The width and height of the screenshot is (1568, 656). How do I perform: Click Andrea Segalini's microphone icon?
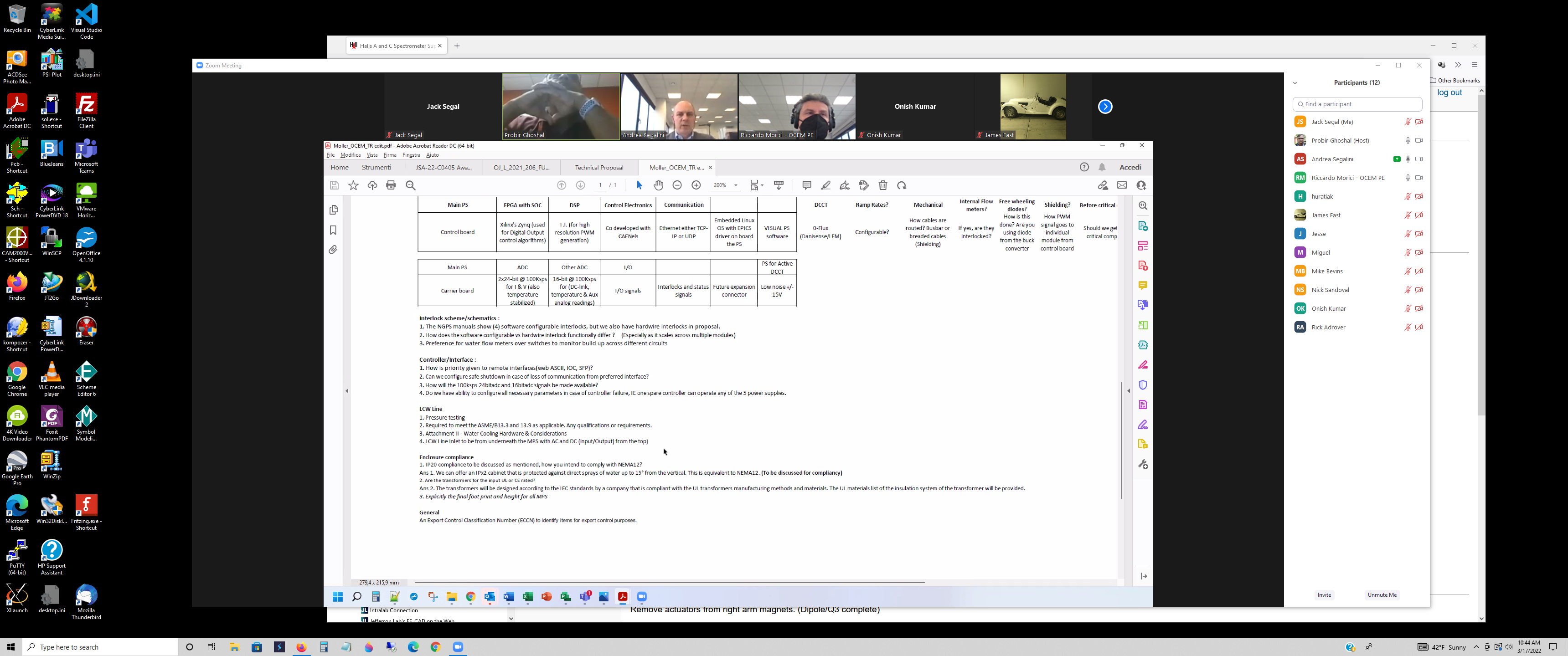point(1407,159)
